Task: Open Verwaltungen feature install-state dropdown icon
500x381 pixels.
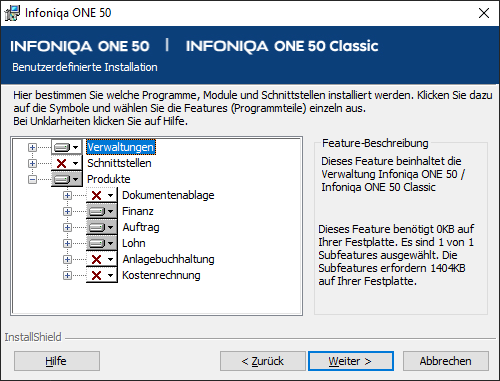Action: [67, 147]
